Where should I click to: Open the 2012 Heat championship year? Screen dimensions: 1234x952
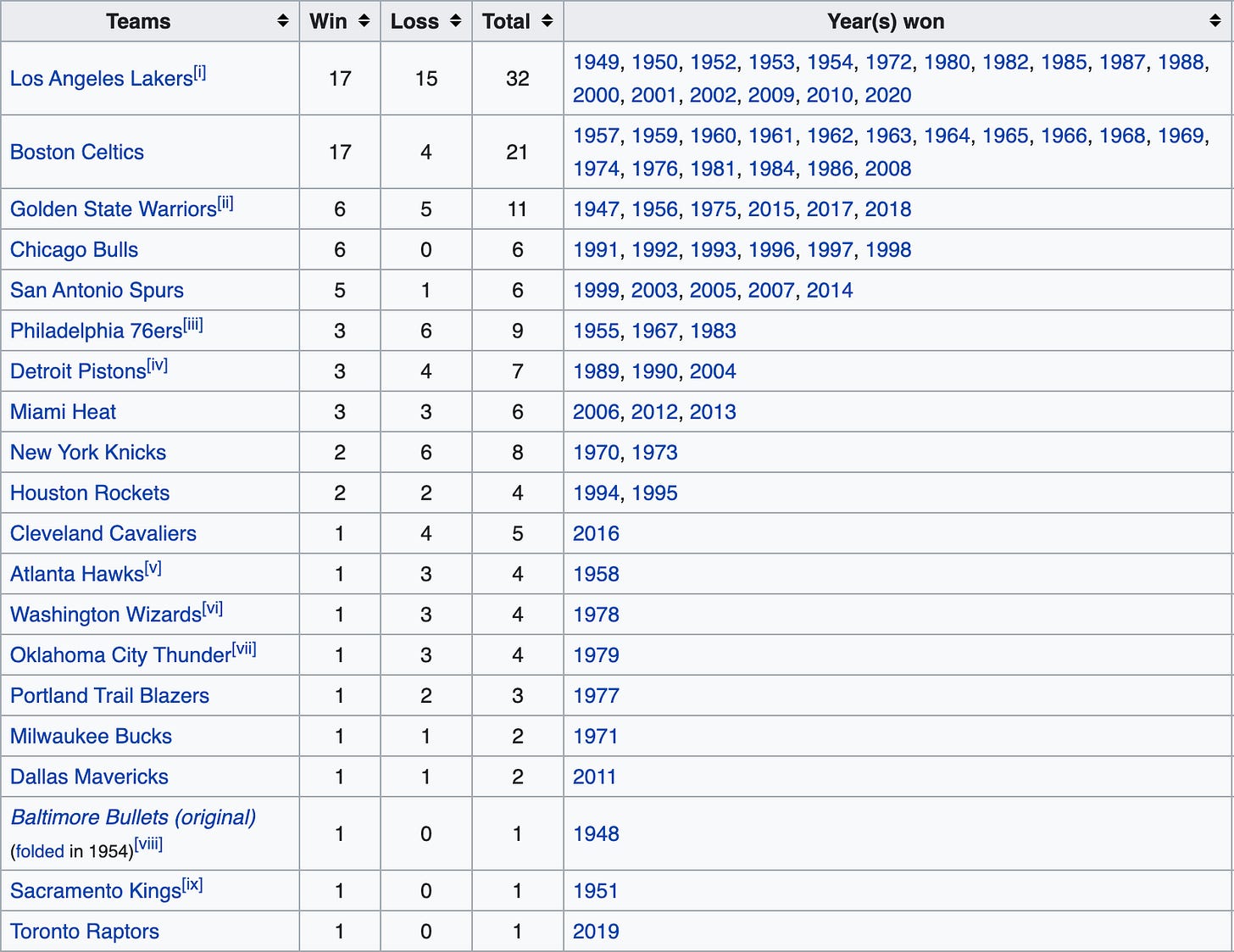[x=654, y=412]
